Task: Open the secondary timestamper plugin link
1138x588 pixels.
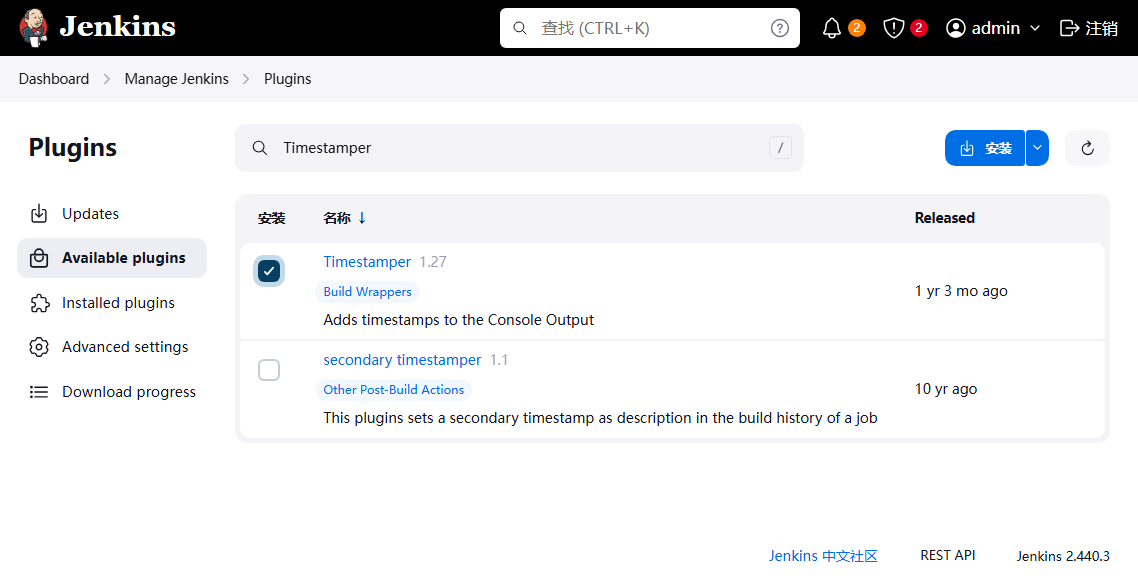Action: (402, 360)
